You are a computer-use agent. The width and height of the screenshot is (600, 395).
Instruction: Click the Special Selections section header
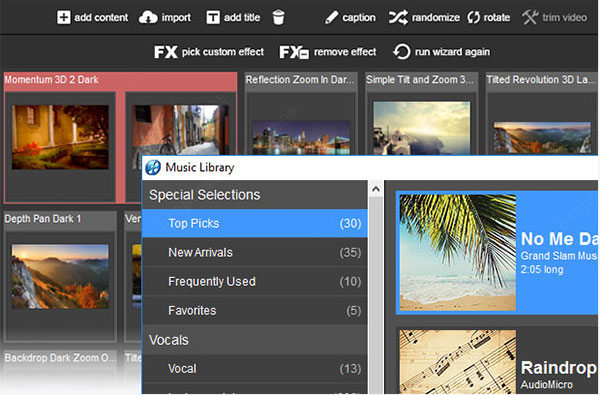coord(255,195)
